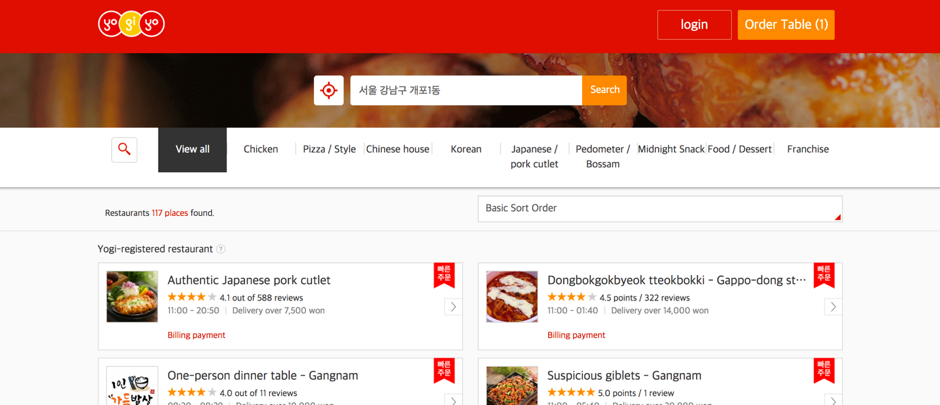Screen dimensions: 940x405
Task: Open the One-person dinner table arrow
Action: [453, 400]
